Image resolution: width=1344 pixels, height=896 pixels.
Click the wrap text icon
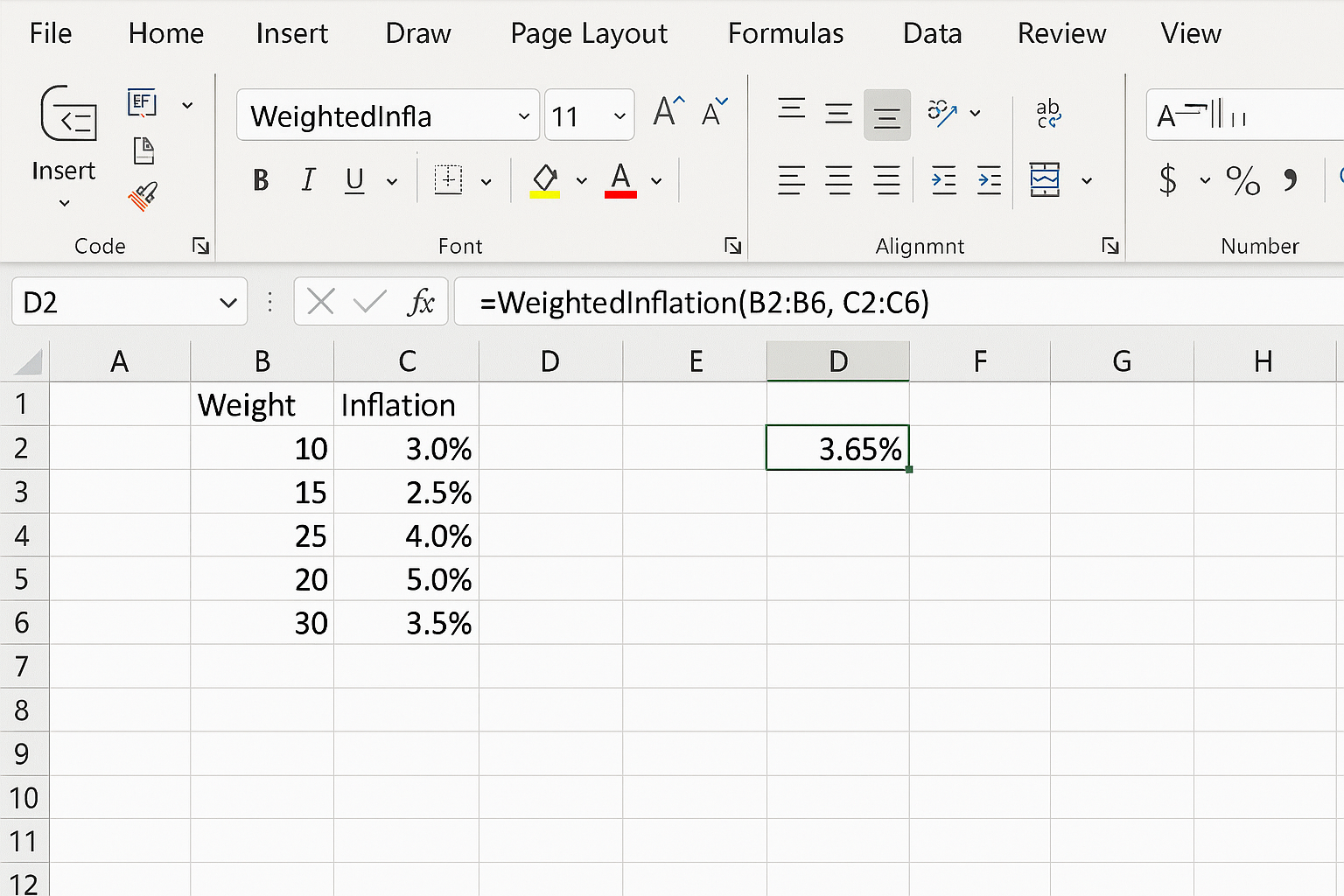coord(1048,114)
